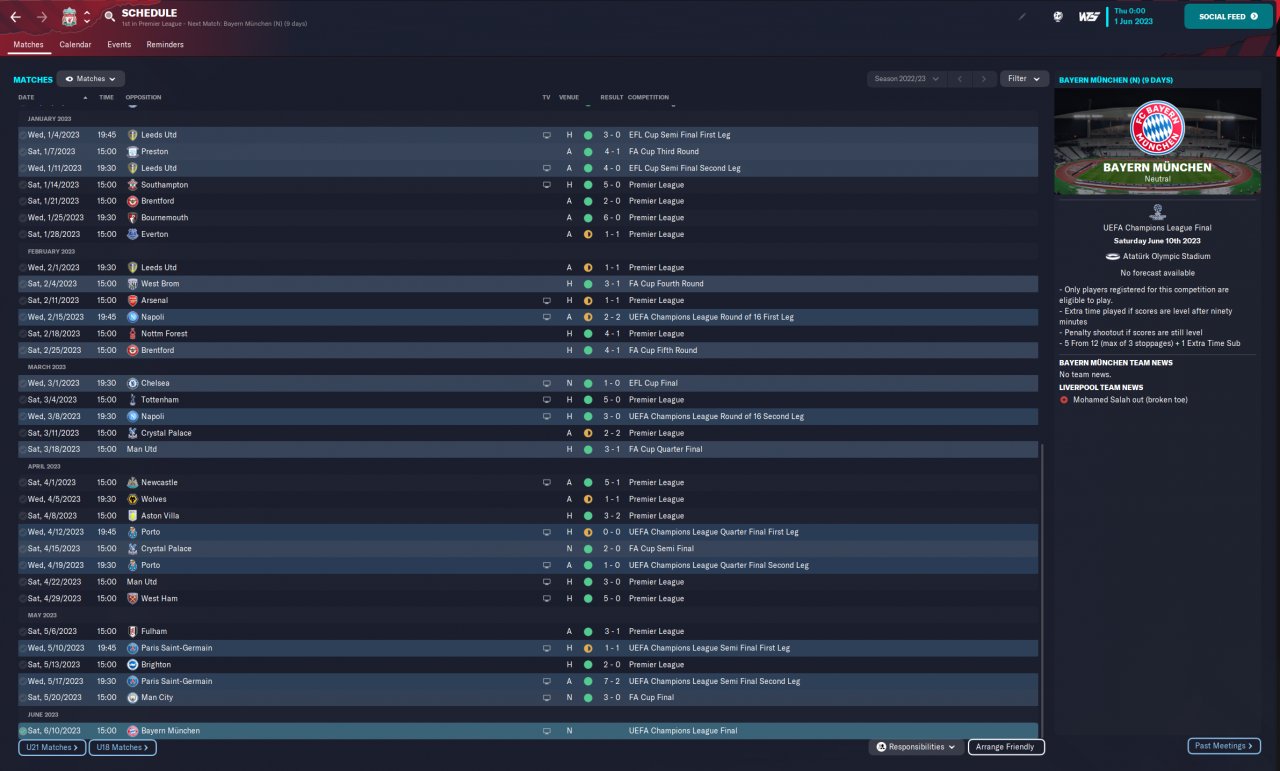The width and height of the screenshot is (1280, 771).
Task: Open U18 Matches
Action: pos(123,747)
